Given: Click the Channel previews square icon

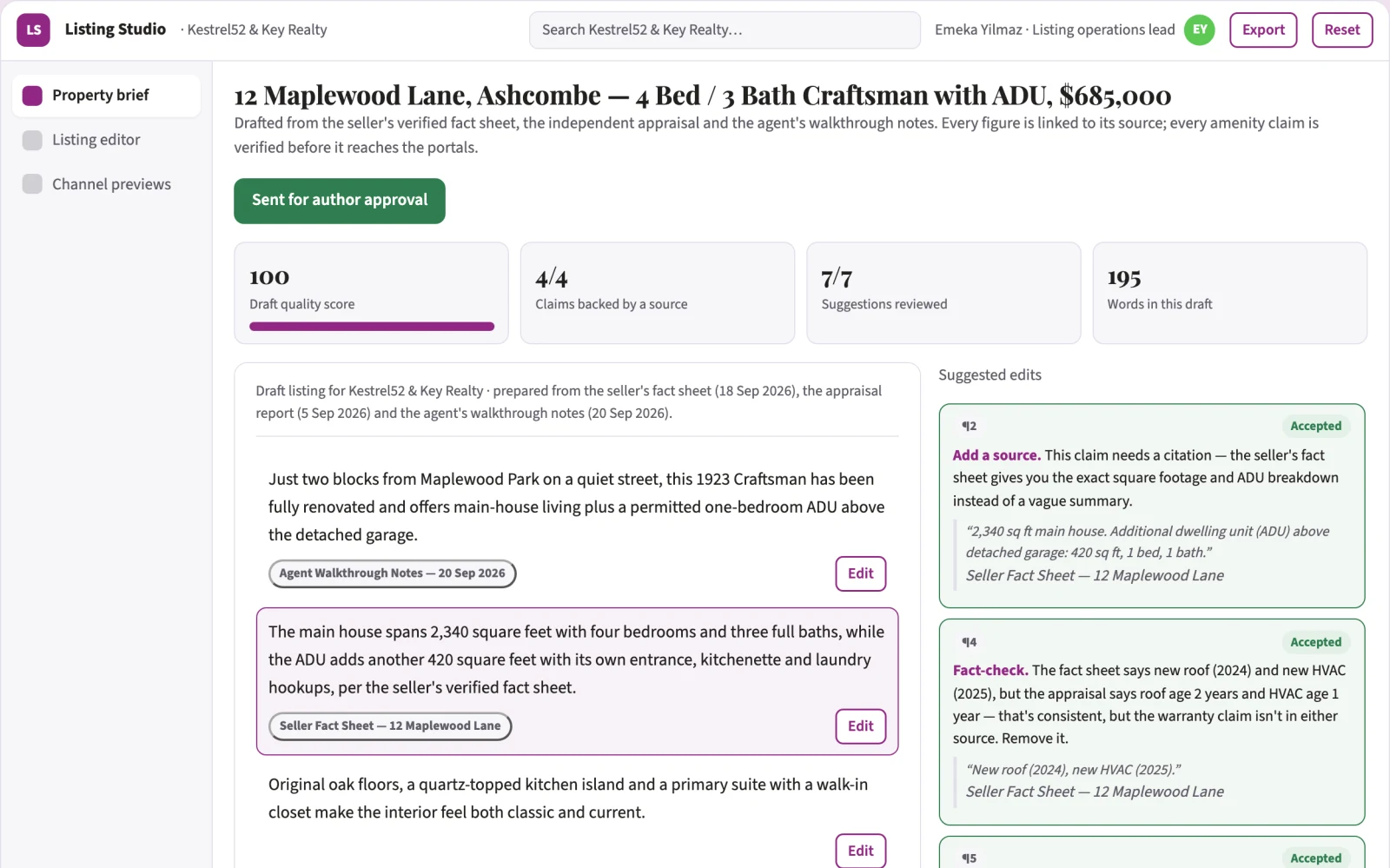Looking at the screenshot, I should [32, 184].
